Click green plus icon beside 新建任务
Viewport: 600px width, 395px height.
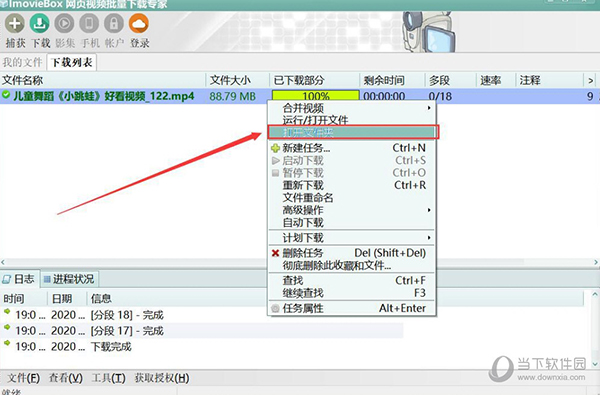[x=275, y=148]
